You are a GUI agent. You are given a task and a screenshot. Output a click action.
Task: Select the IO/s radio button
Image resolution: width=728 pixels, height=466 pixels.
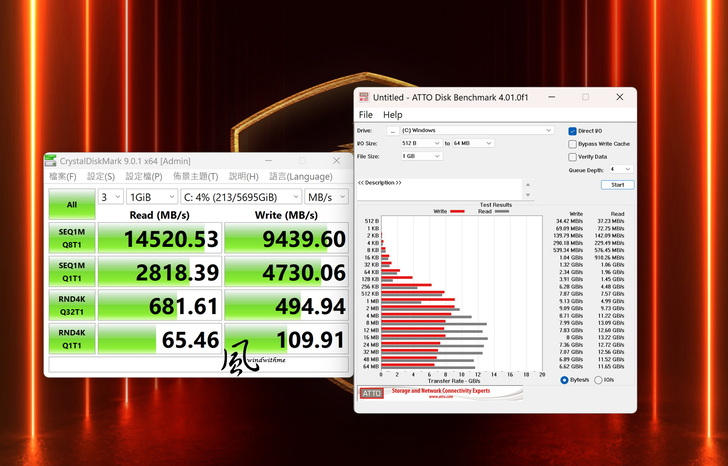(x=599, y=380)
